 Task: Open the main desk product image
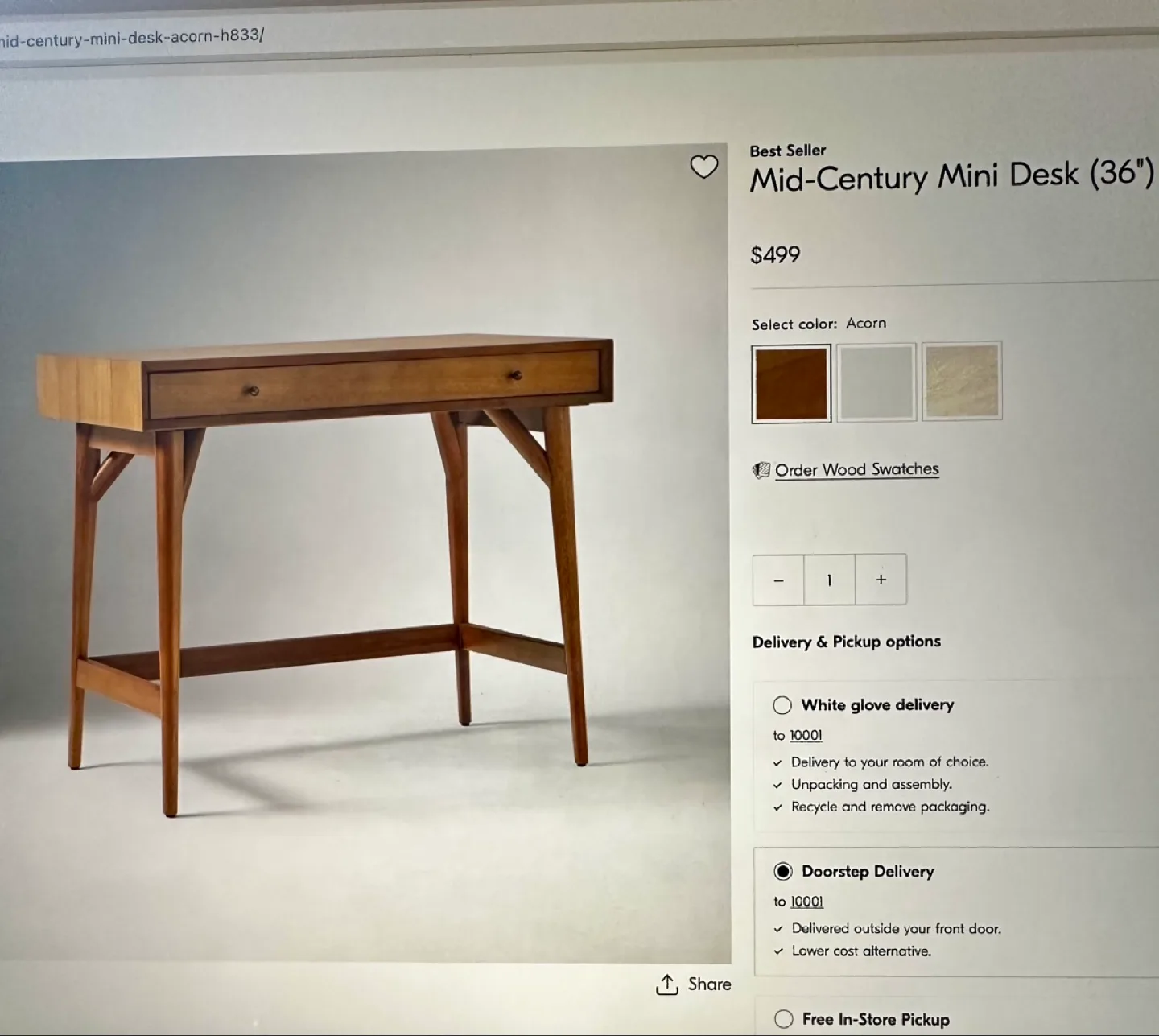(365, 555)
